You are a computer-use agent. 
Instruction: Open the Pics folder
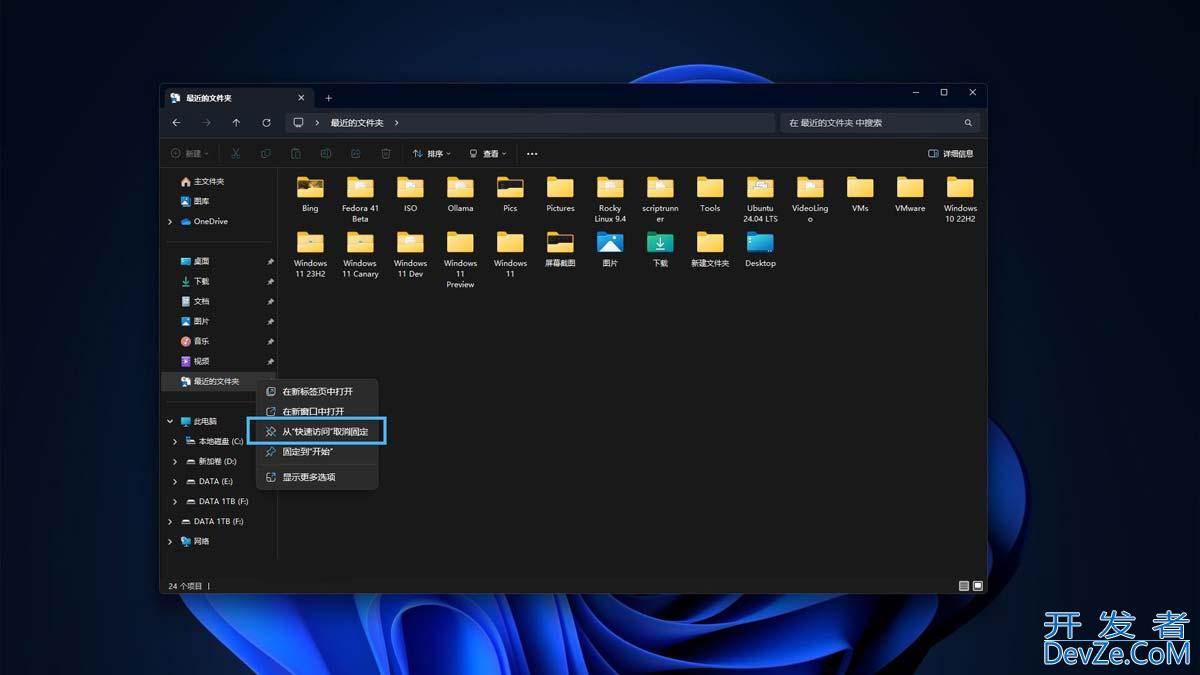click(510, 195)
